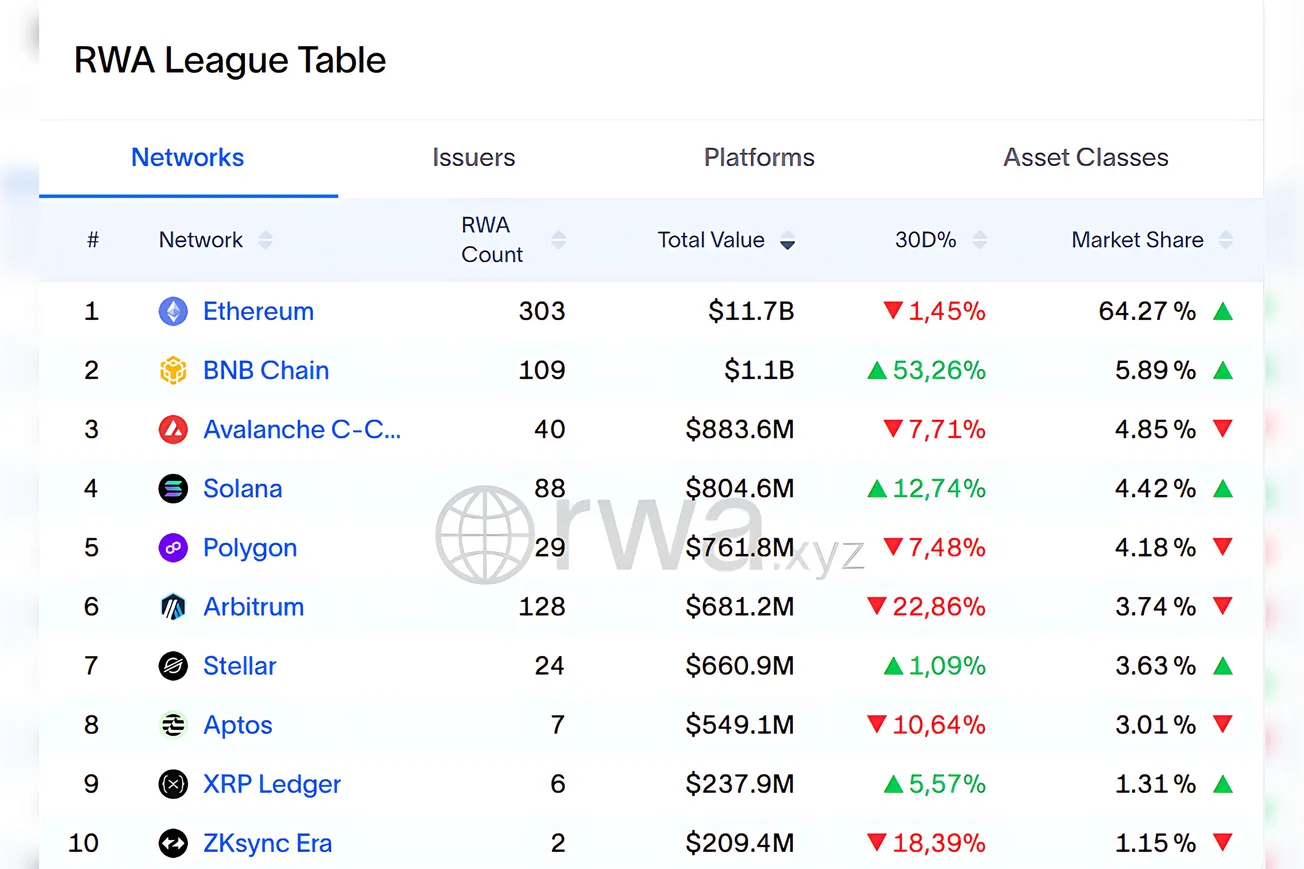This screenshot has width=1304, height=869.
Task: Click the Arbitrum logo icon
Action: (173, 606)
